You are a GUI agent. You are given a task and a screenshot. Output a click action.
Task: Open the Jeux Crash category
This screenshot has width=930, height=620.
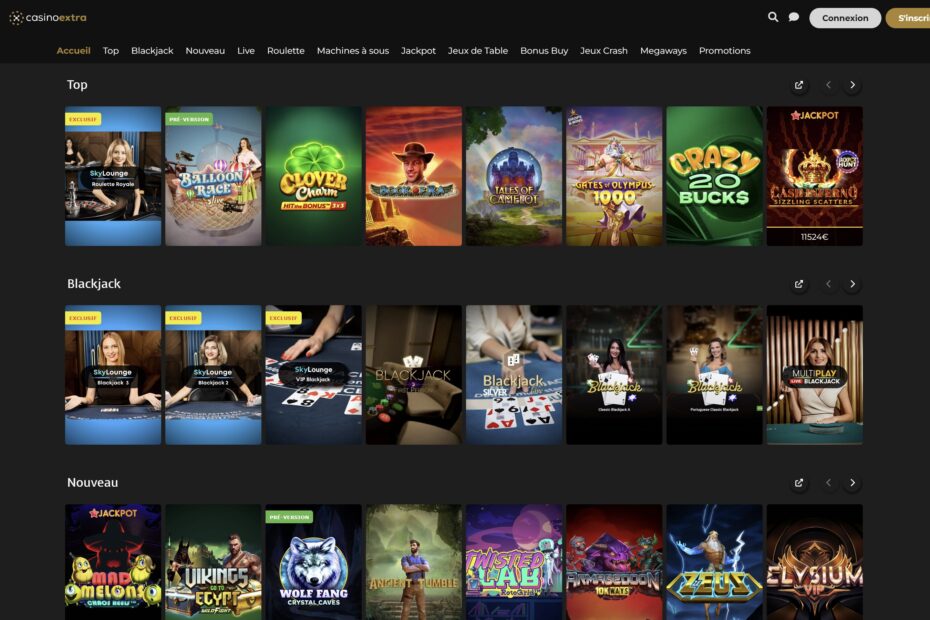(x=604, y=51)
